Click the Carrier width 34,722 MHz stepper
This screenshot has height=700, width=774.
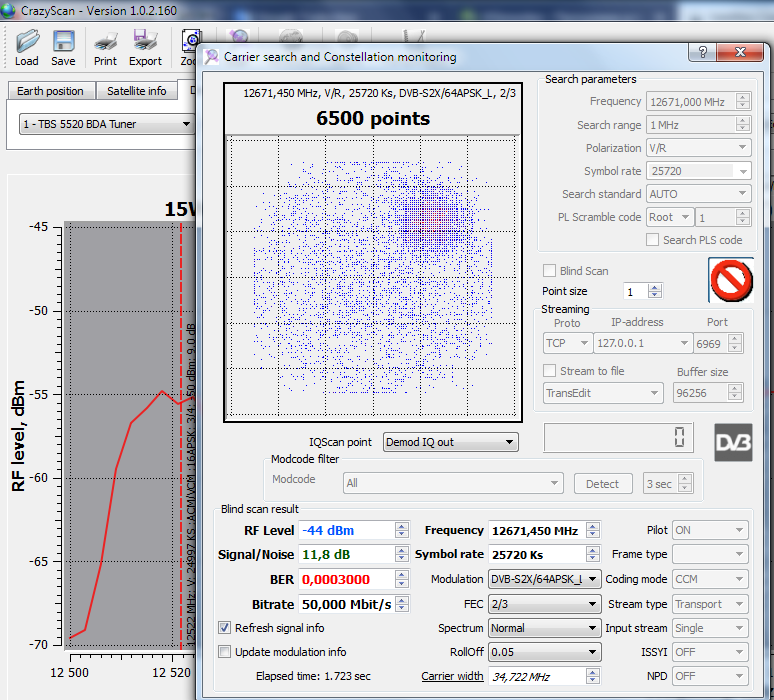coord(593,676)
